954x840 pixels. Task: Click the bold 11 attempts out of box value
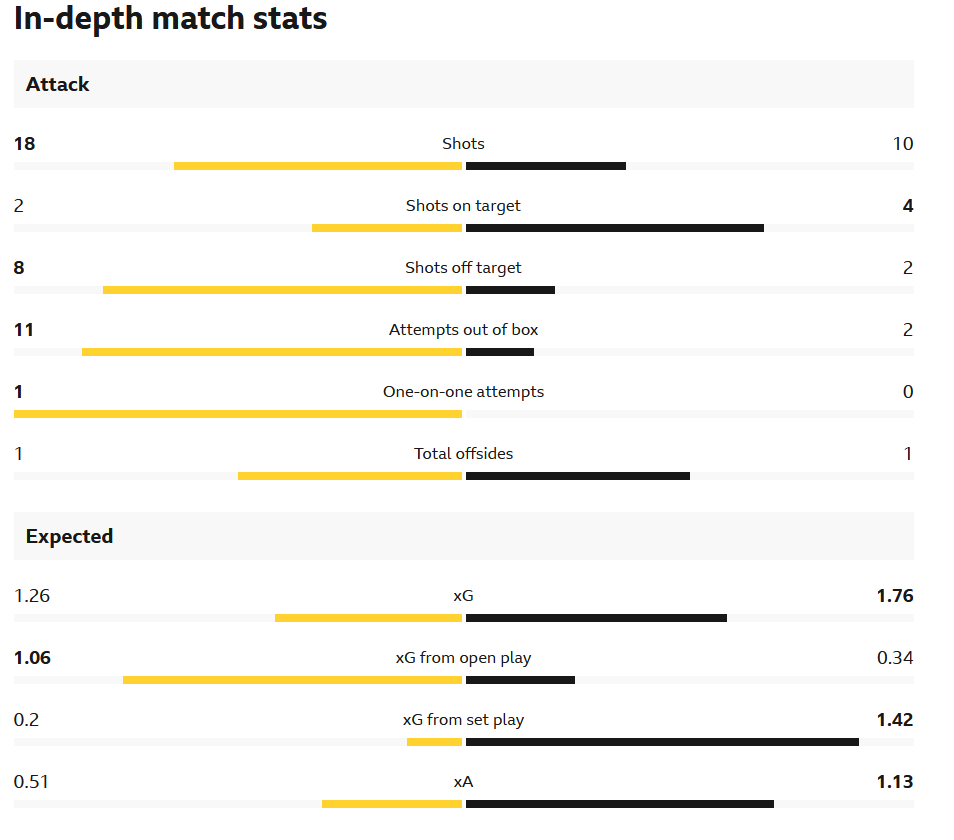(x=24, y=330)
